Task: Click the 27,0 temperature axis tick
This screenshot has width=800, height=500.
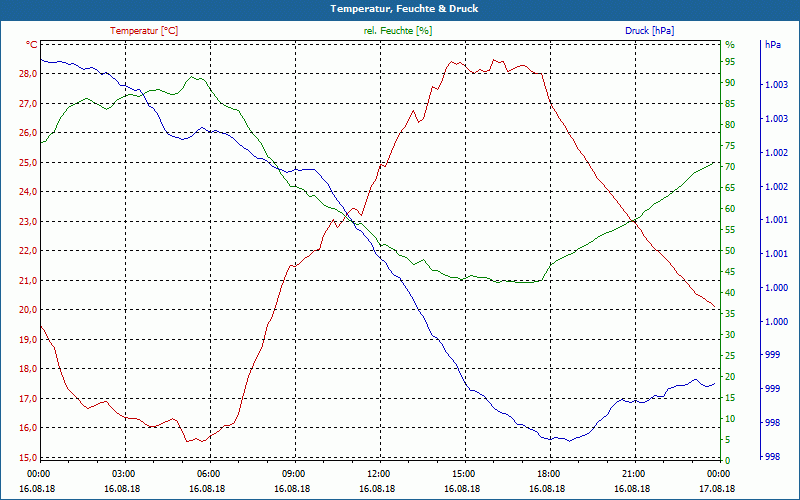Action: 28,104
